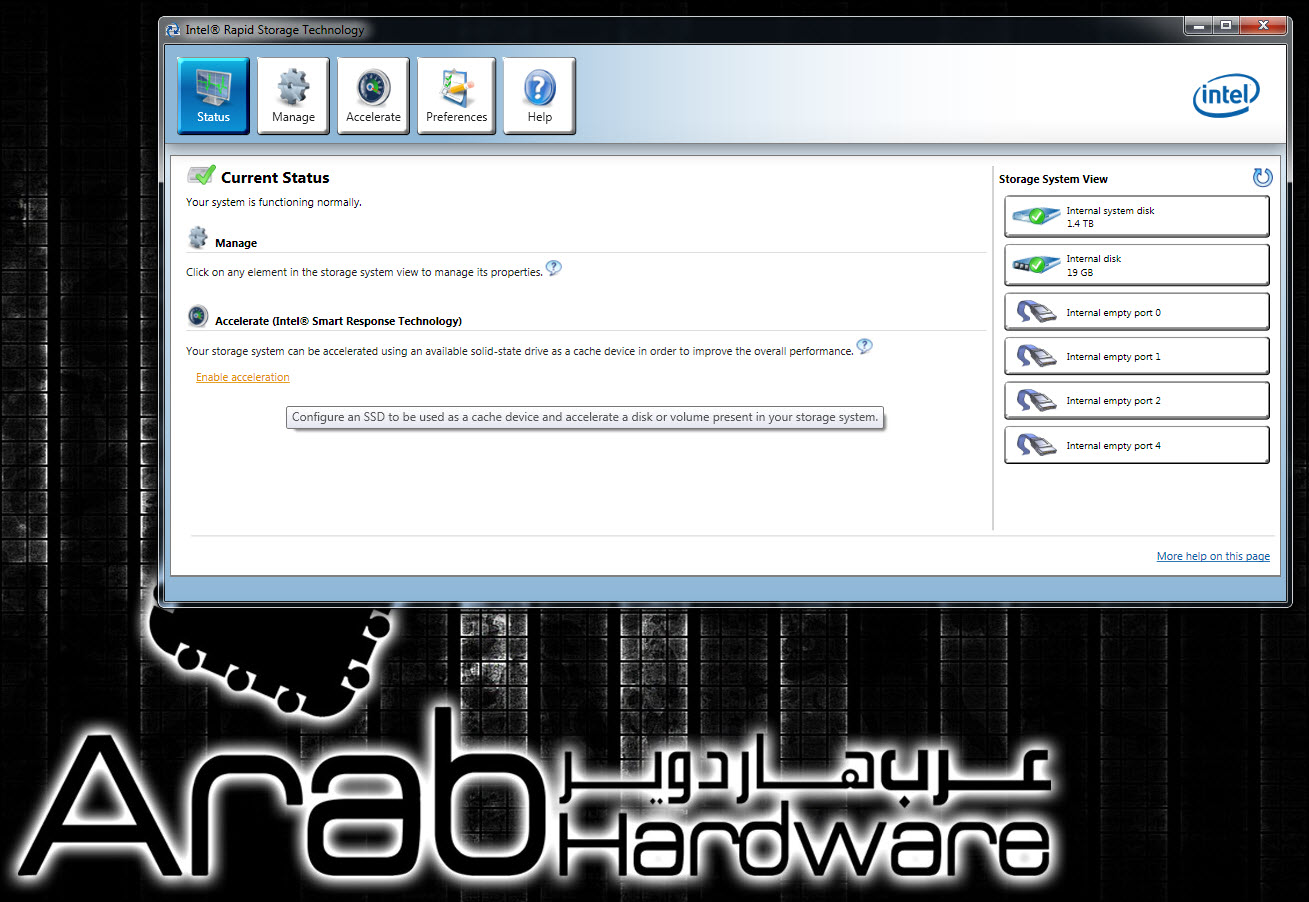Open the Help tab

point(539,95)
